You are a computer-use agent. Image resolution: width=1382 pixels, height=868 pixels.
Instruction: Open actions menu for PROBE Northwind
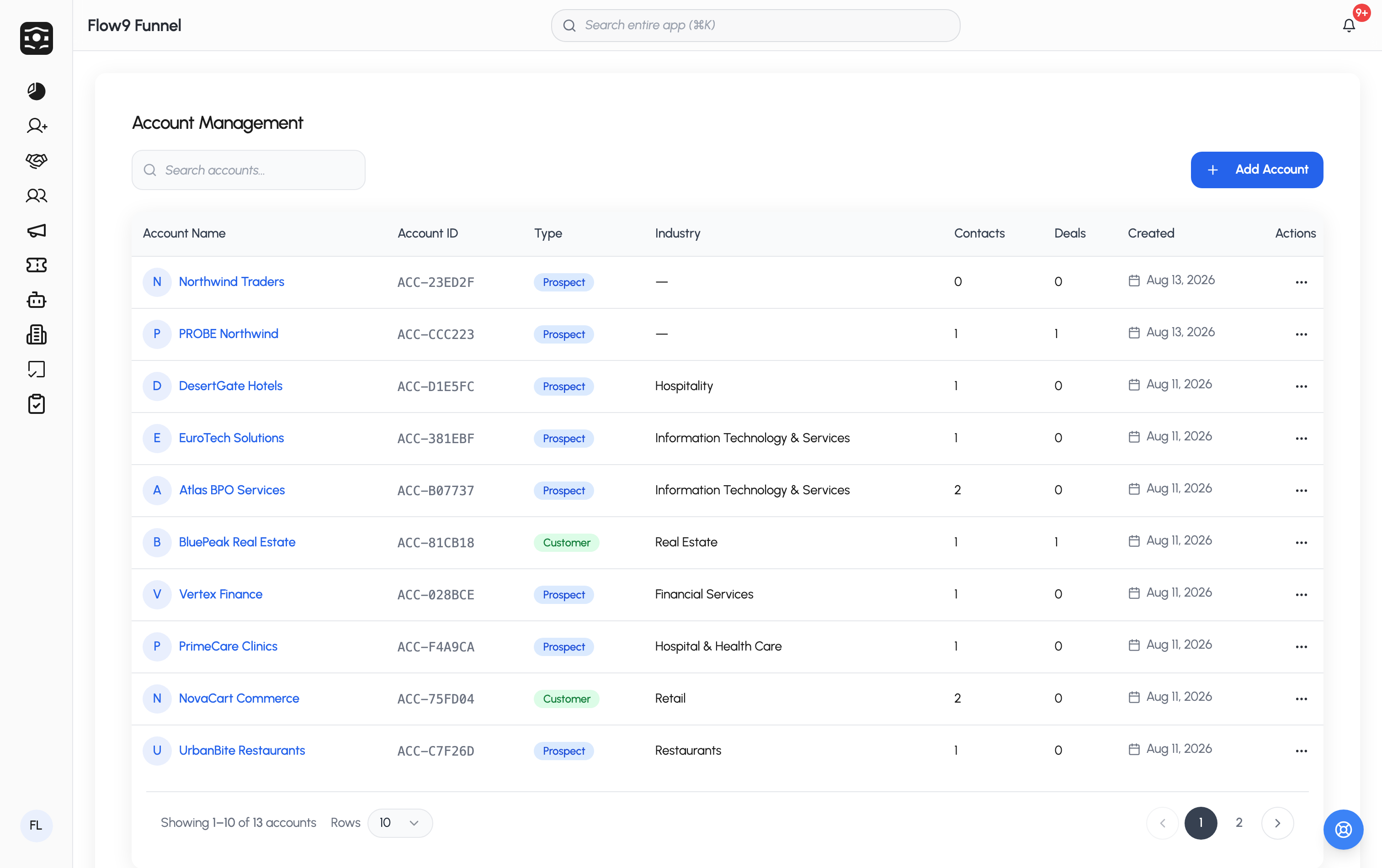pos(1301,334)
